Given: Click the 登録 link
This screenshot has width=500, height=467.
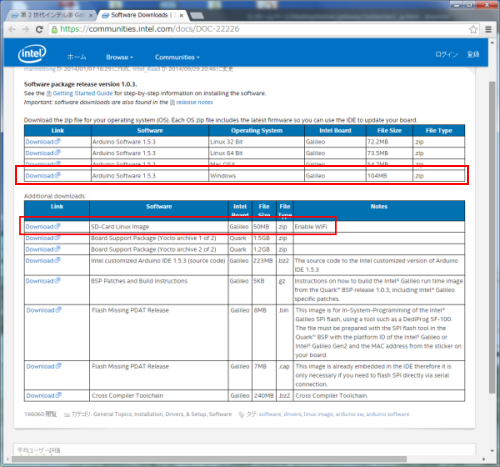Looking at the screenshot, I should [473, 54].
